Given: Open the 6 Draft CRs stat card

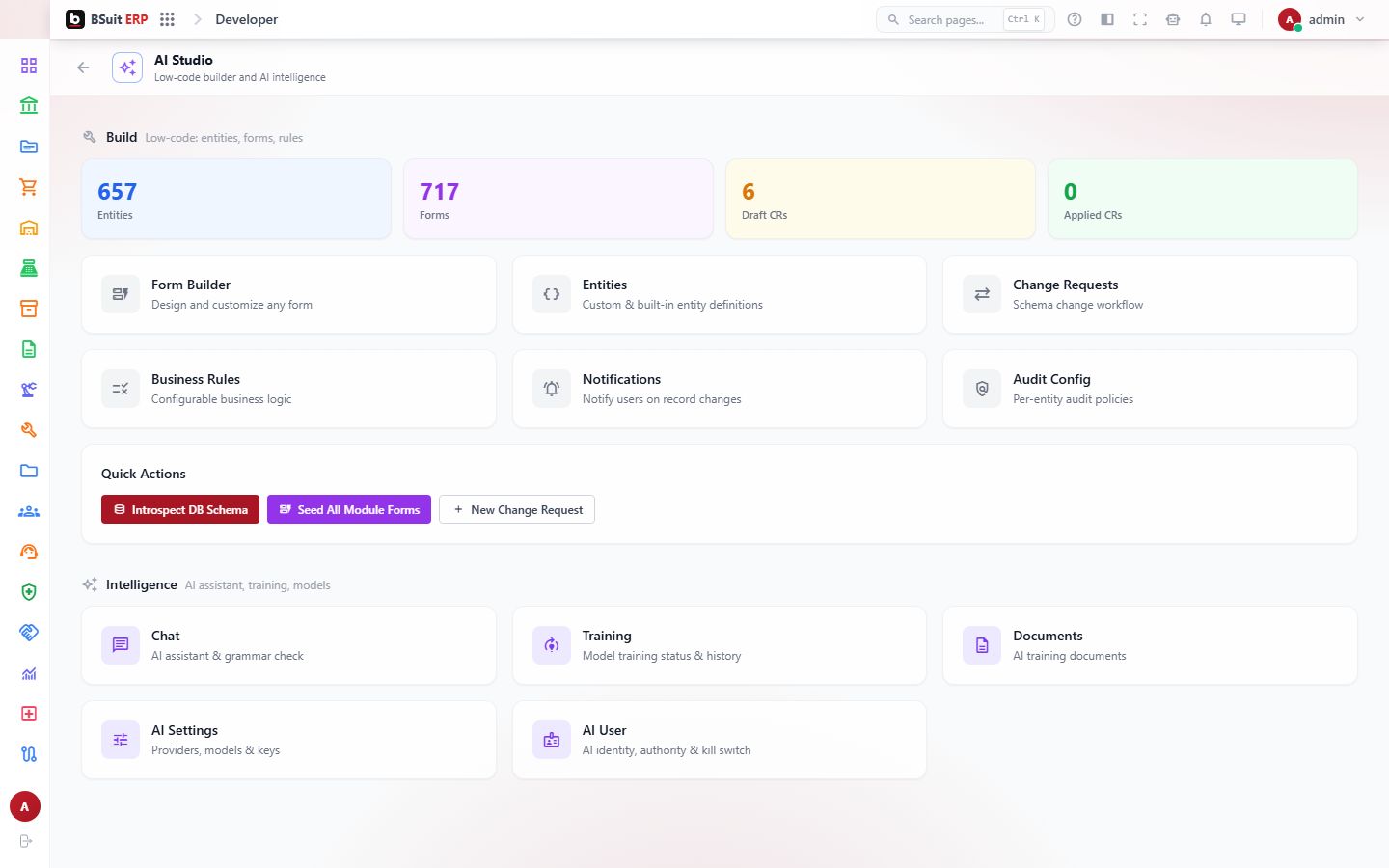Looking at the screenshot, I should (881, 199).
